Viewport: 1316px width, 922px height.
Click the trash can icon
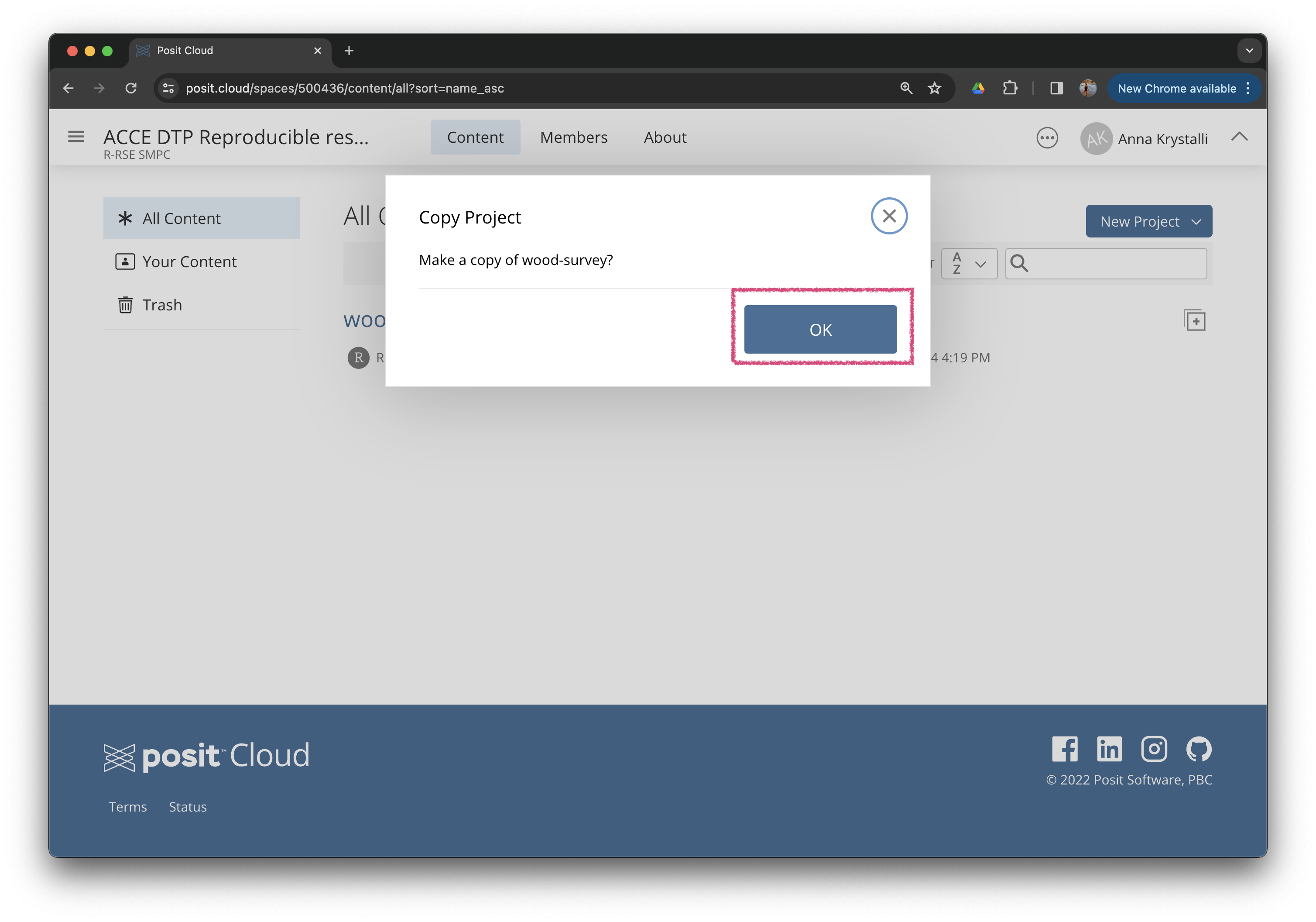(x=125, y=304)
